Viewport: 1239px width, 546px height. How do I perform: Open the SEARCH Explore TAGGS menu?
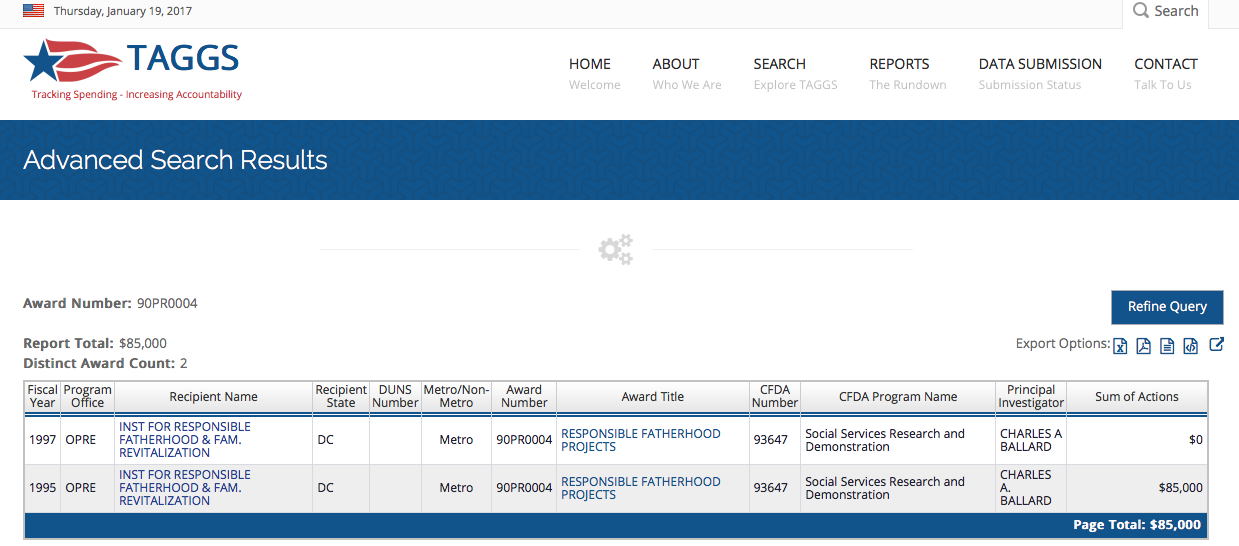(780, 64)
